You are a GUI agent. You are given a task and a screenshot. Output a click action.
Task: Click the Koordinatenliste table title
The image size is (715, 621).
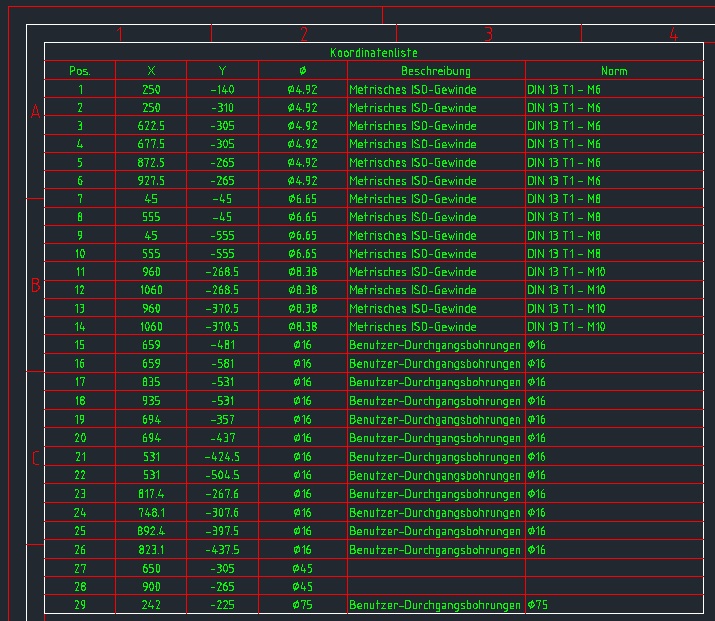point(374,52)
